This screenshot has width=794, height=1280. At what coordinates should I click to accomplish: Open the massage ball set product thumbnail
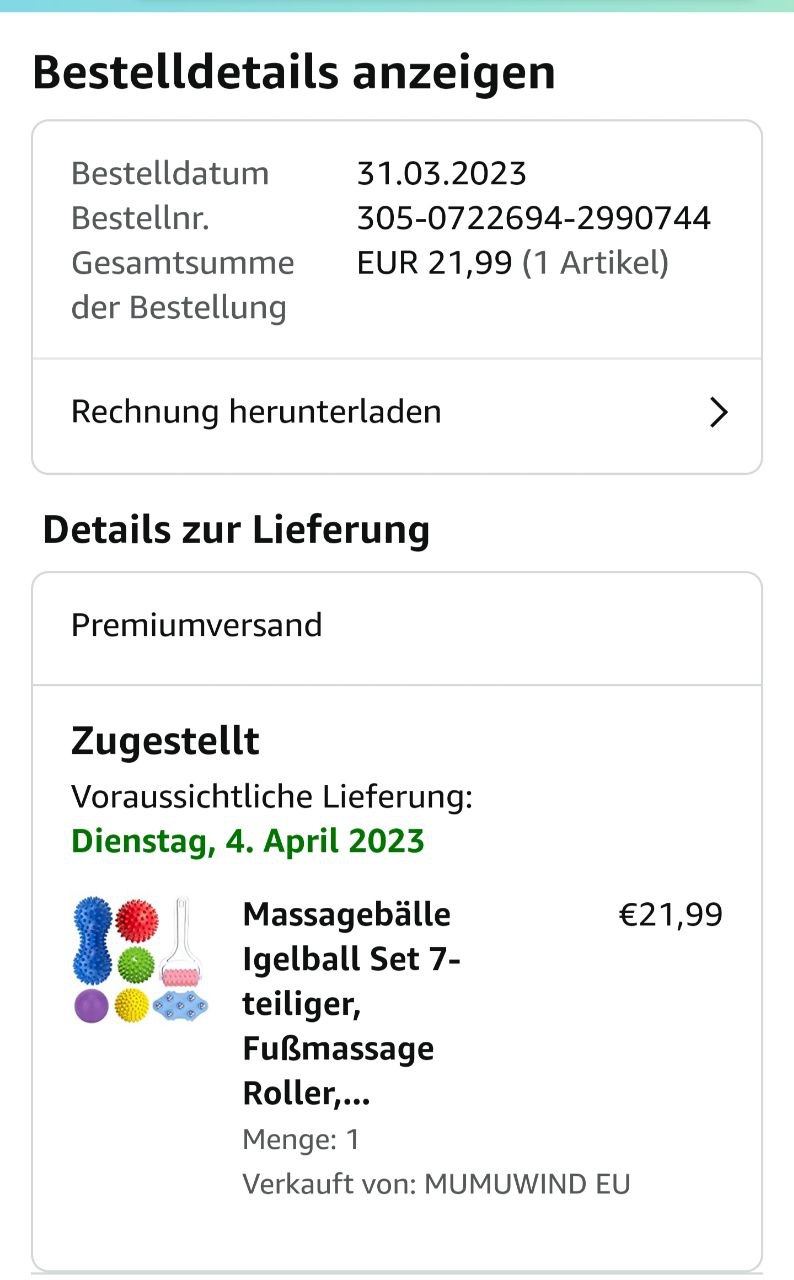point(141,960)
